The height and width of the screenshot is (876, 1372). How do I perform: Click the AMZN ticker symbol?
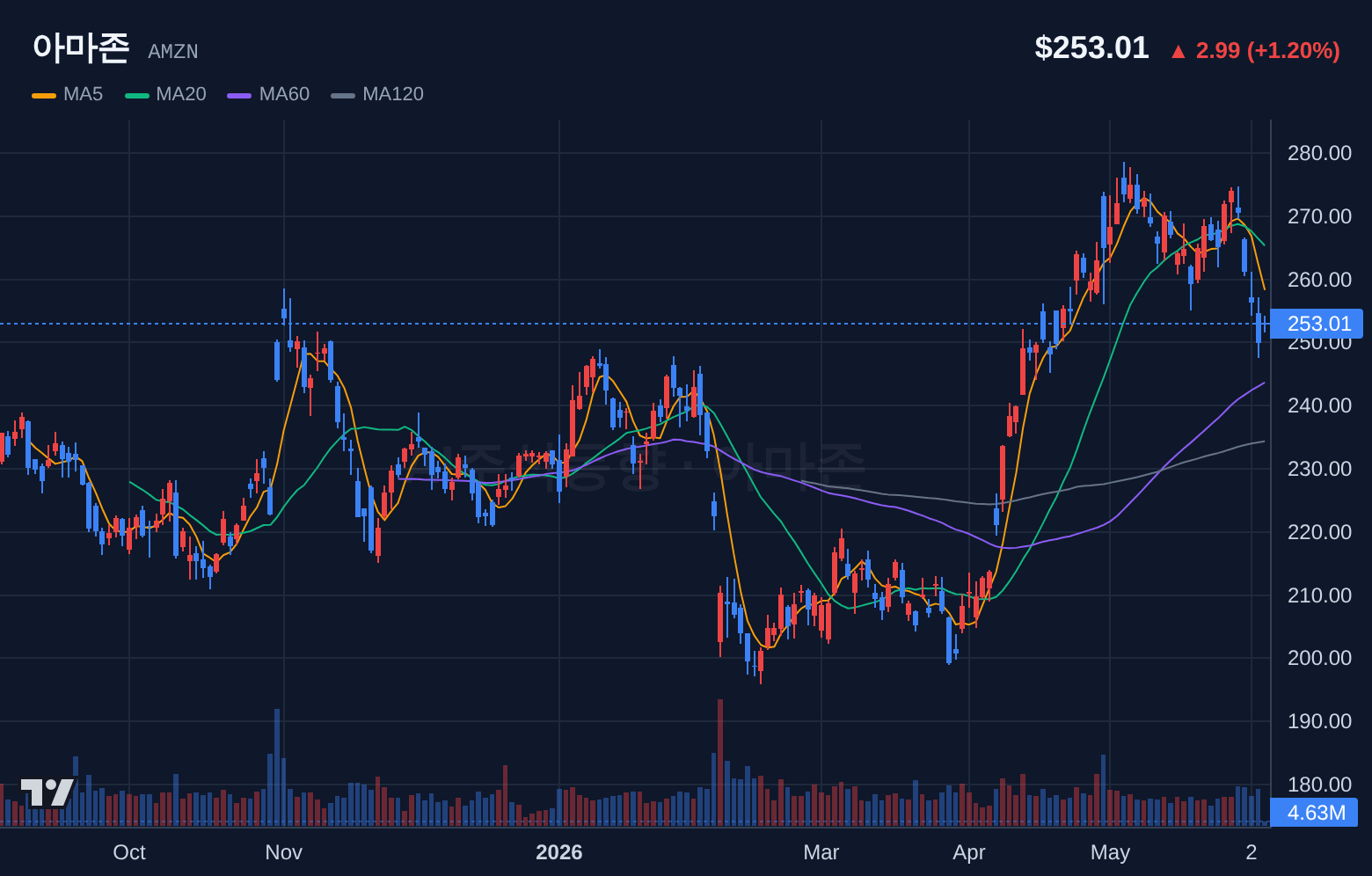point(173,52)
